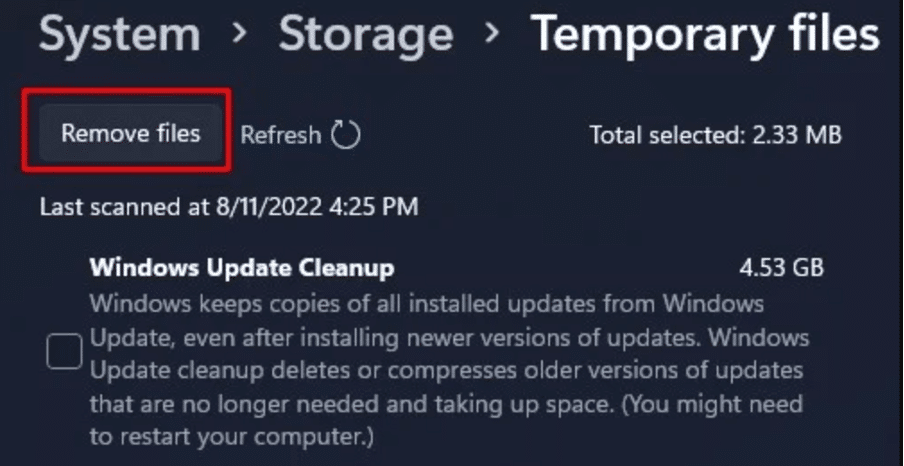Check the Windows Update Cleanup checkbox

65,351
